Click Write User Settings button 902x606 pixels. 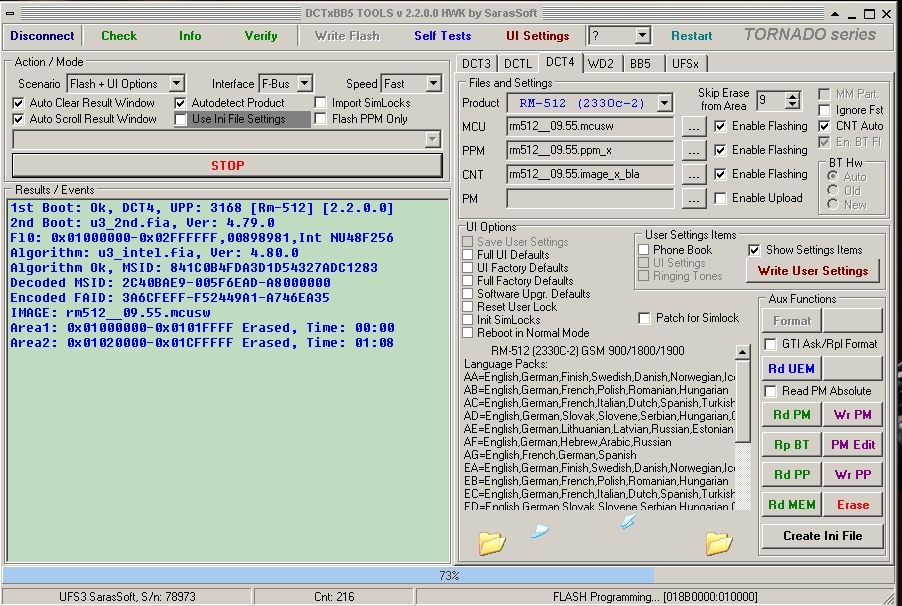pyautogui.click(x=812, y=271)
